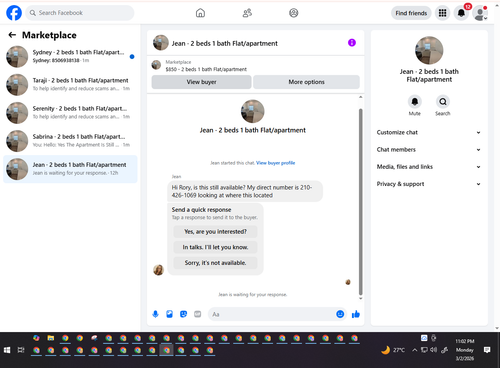
Task: Expand Media, files and links section
Action: click(x=429, y=167)
